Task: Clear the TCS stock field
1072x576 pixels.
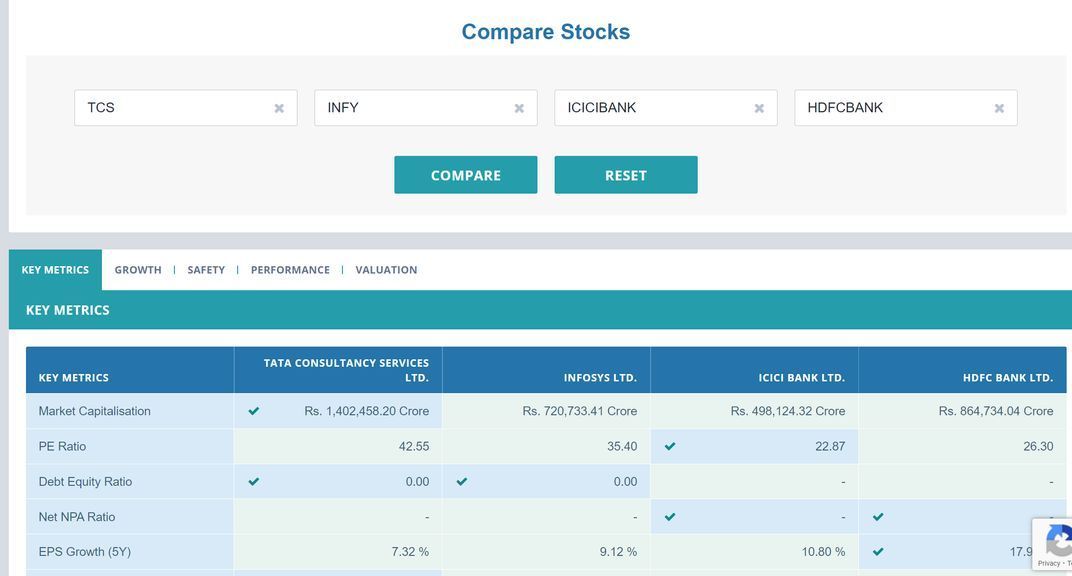Action: click(279, 108)
